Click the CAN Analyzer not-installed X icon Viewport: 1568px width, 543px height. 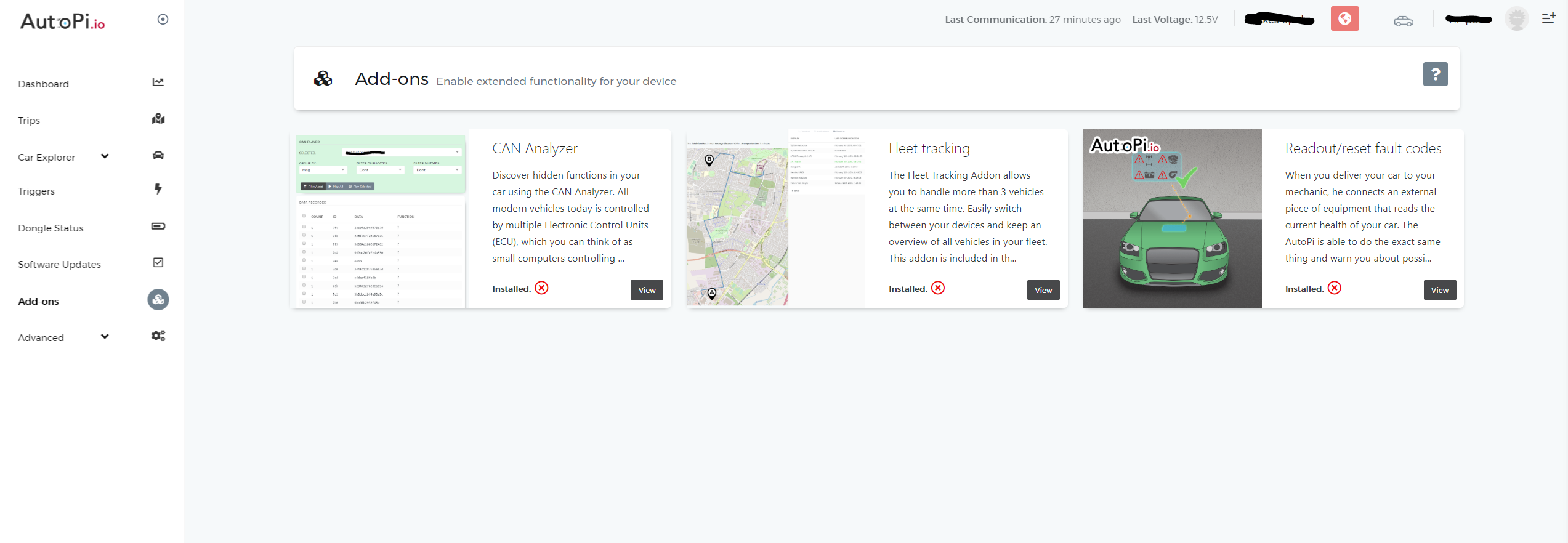[541, 288]
